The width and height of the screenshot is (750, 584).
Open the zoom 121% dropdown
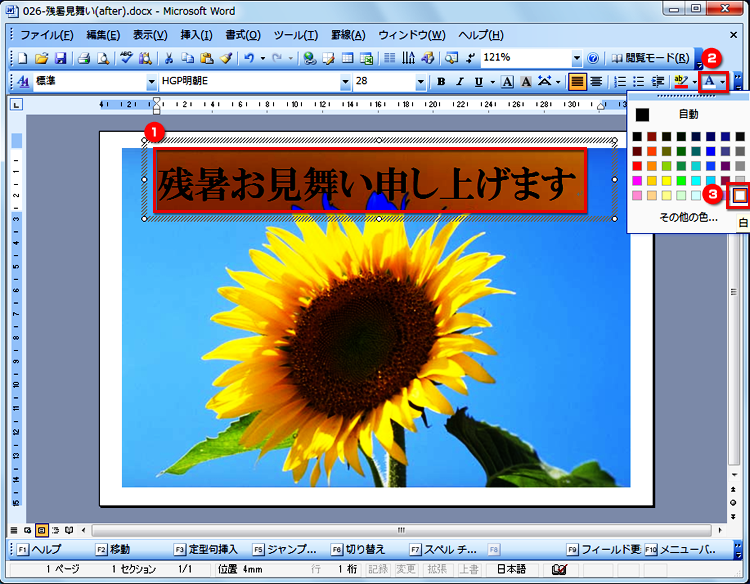coord(577,58)
